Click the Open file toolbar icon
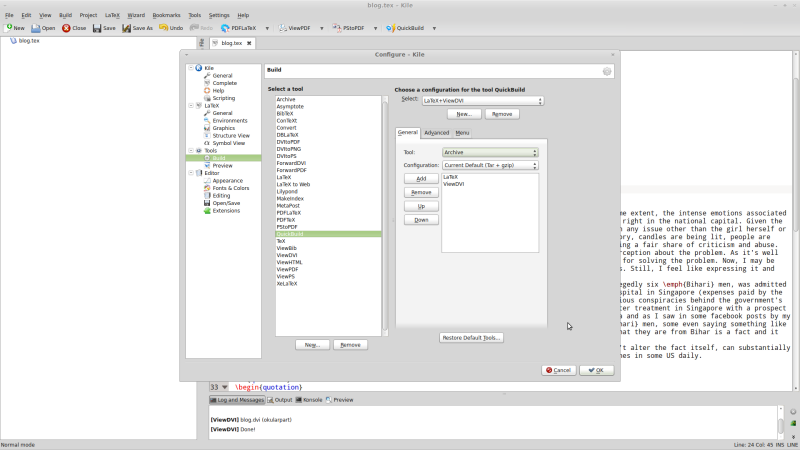800x450 pixels. point(36,28)
